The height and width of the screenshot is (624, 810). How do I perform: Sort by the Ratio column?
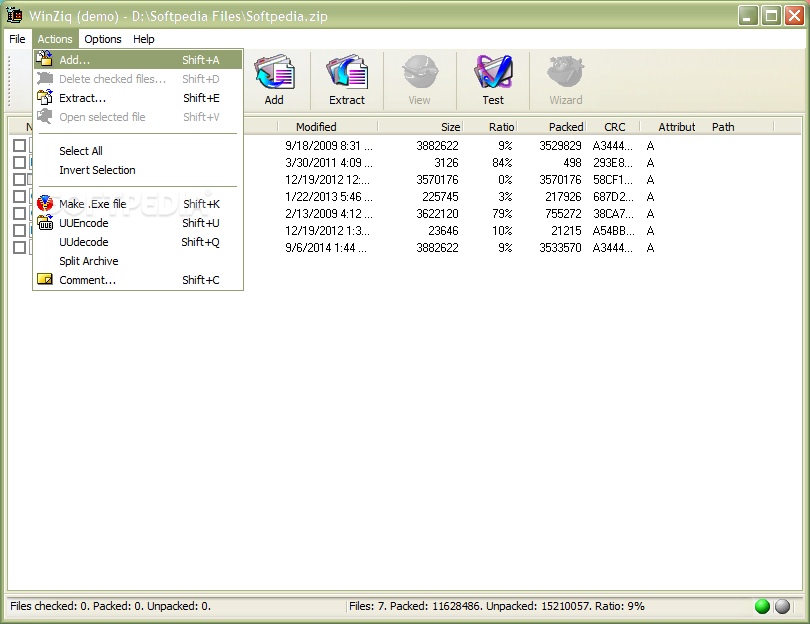coord(490,127)
